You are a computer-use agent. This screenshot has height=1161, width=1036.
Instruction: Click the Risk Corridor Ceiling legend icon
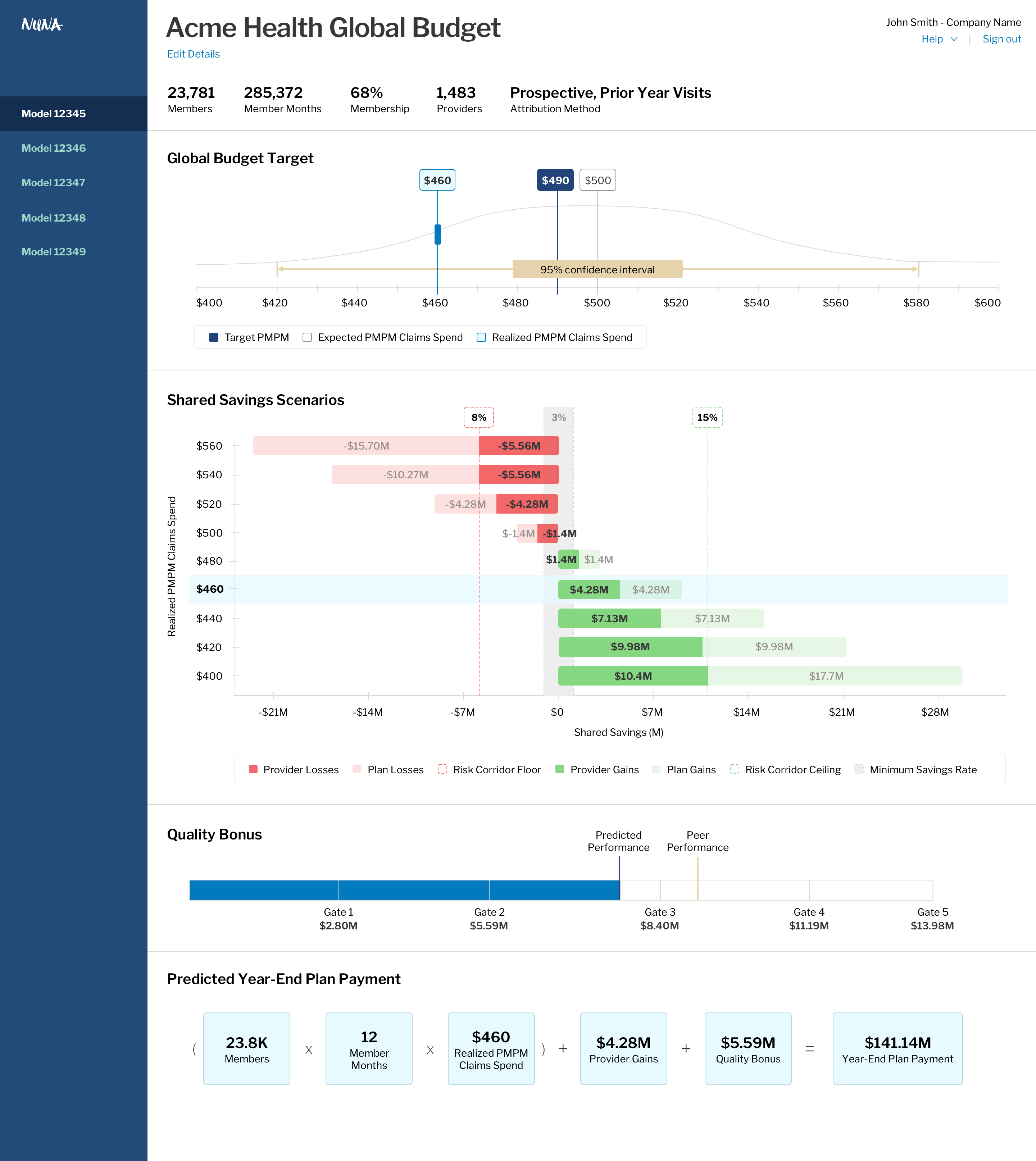pyautogui.click(x=734, y=769)
